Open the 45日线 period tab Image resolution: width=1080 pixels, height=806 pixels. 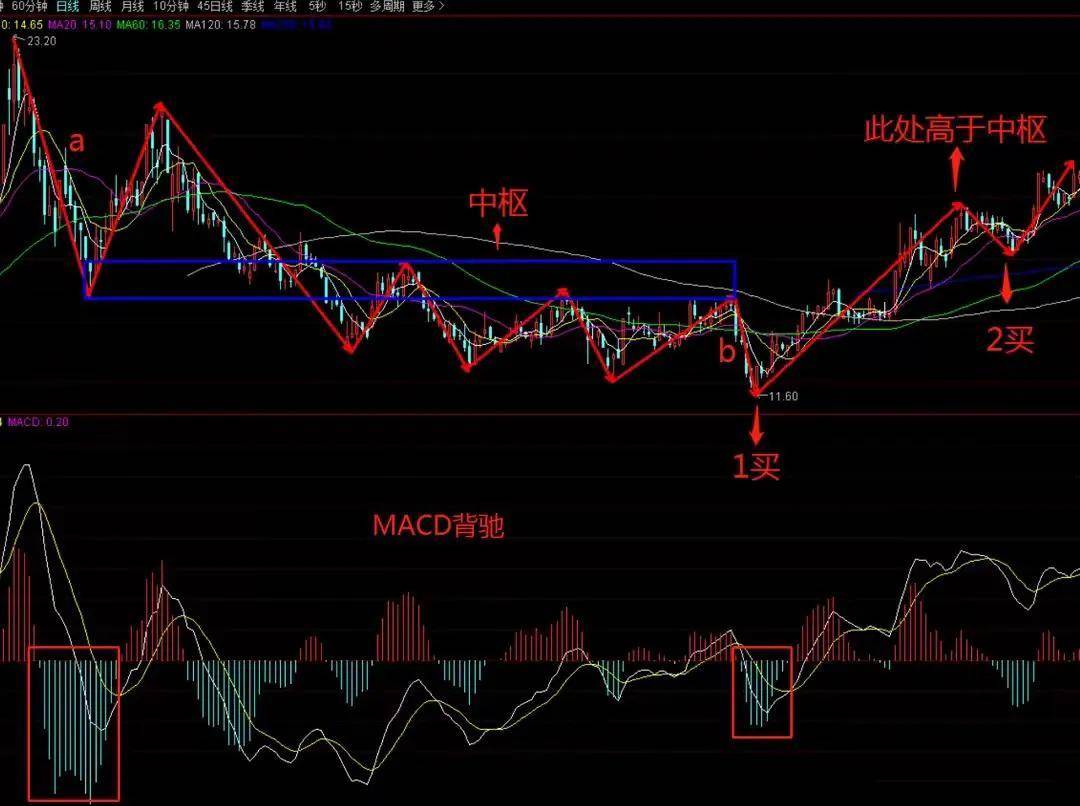coord(214,6)
